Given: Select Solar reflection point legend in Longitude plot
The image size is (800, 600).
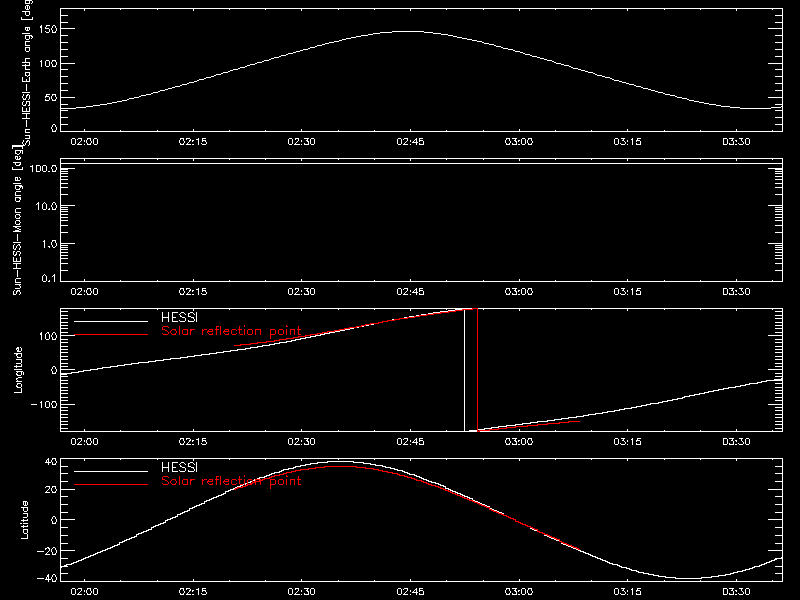Looking at the screenshot, I should tap(231, 331).
